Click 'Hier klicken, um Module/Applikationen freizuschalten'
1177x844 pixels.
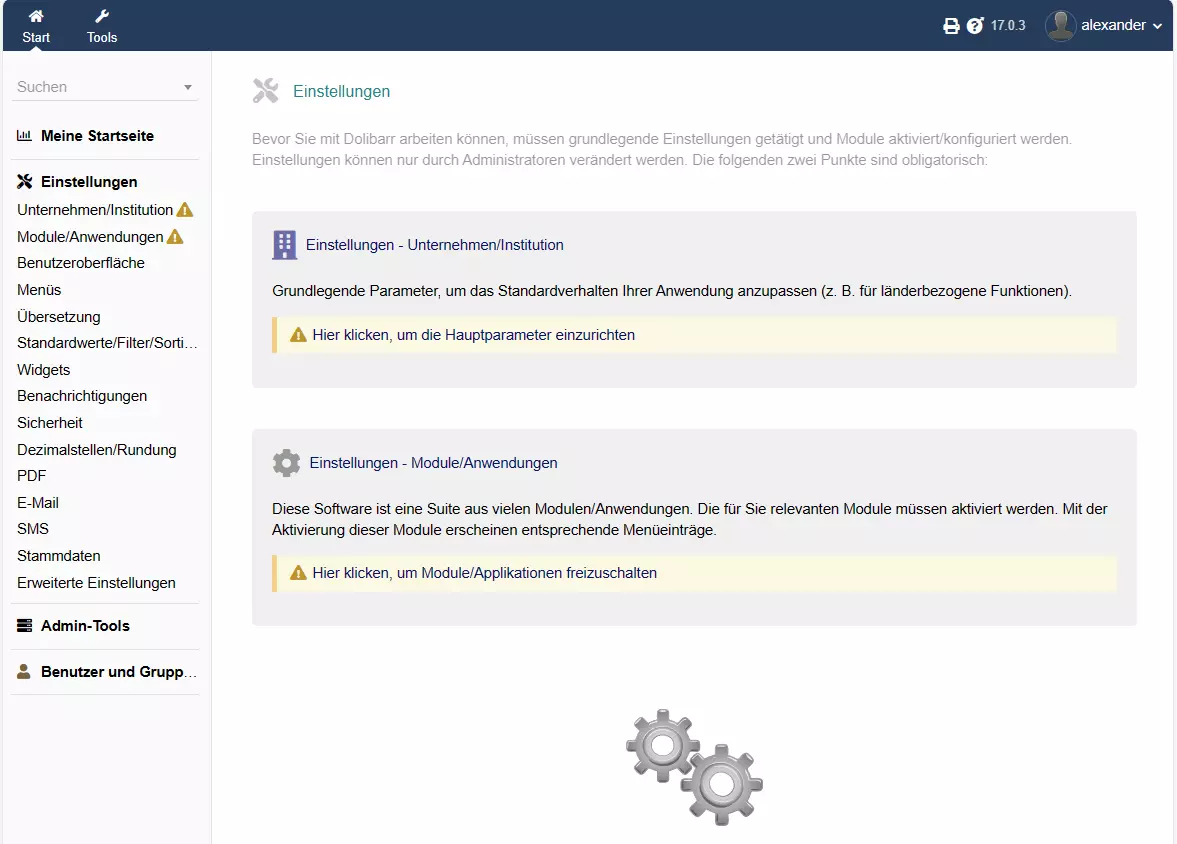coord(485,573)
